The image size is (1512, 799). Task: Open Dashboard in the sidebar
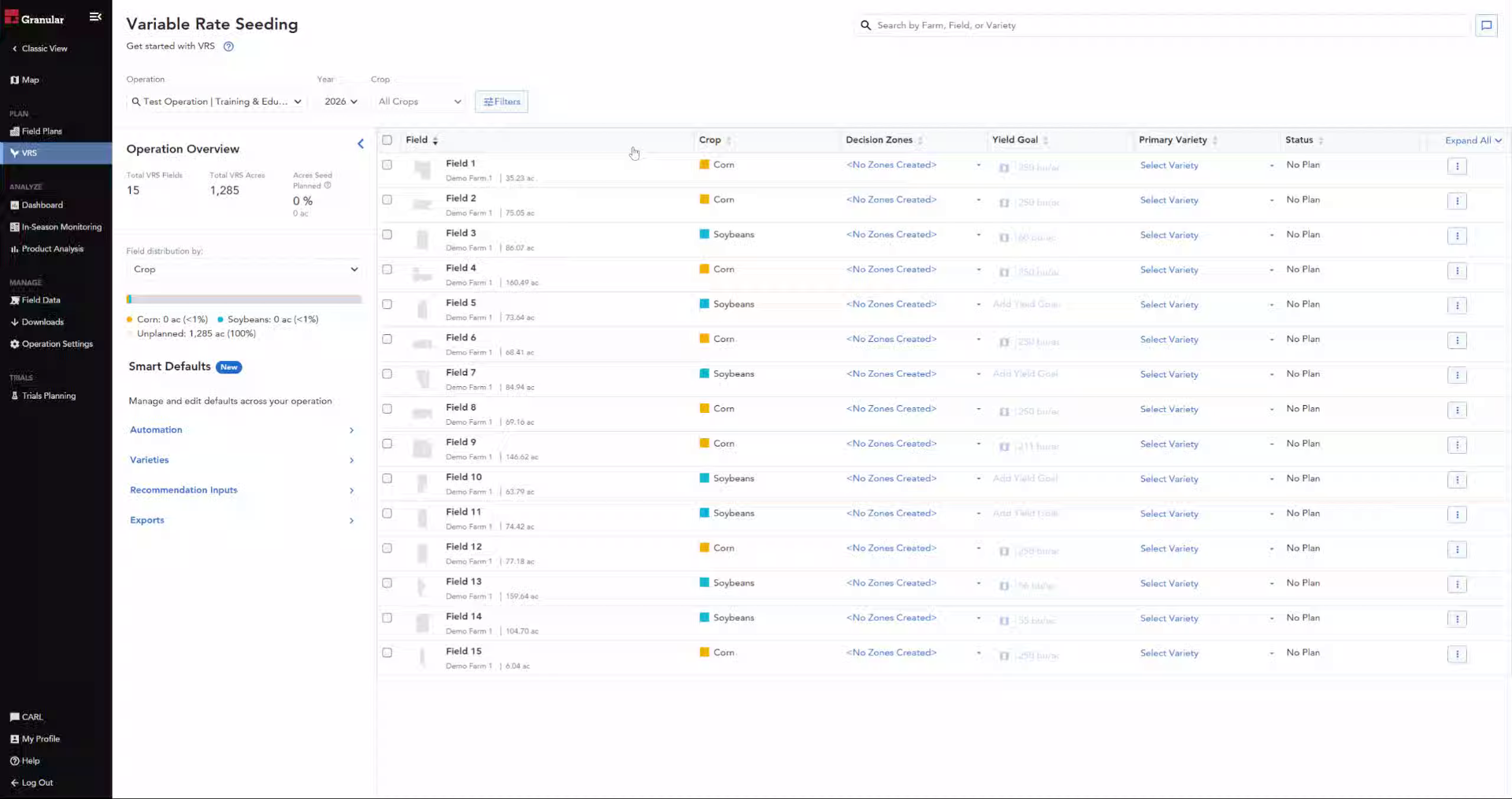(43, 205)
